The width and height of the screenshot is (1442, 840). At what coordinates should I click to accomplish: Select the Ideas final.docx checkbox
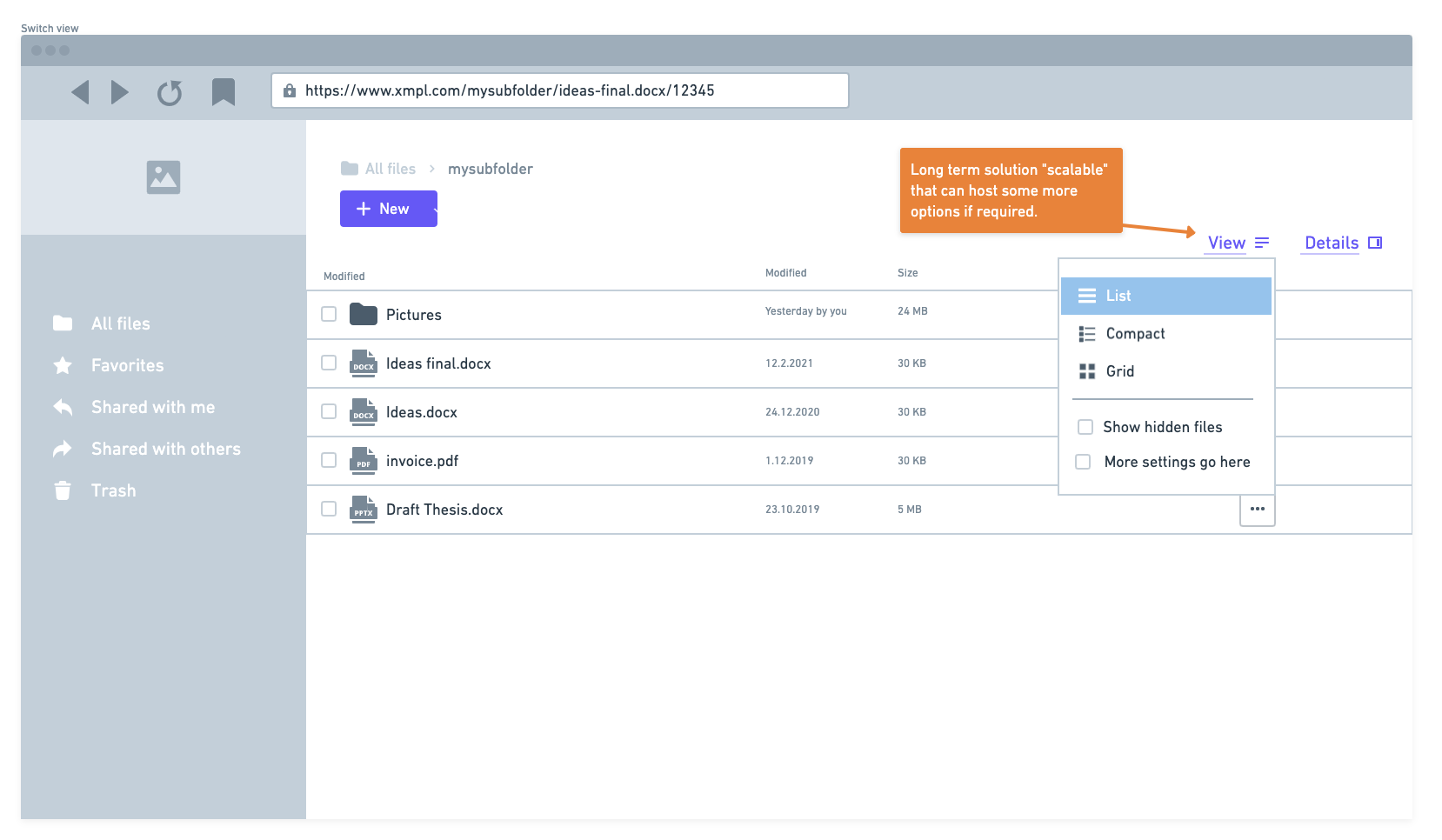(x=329, y=363)
